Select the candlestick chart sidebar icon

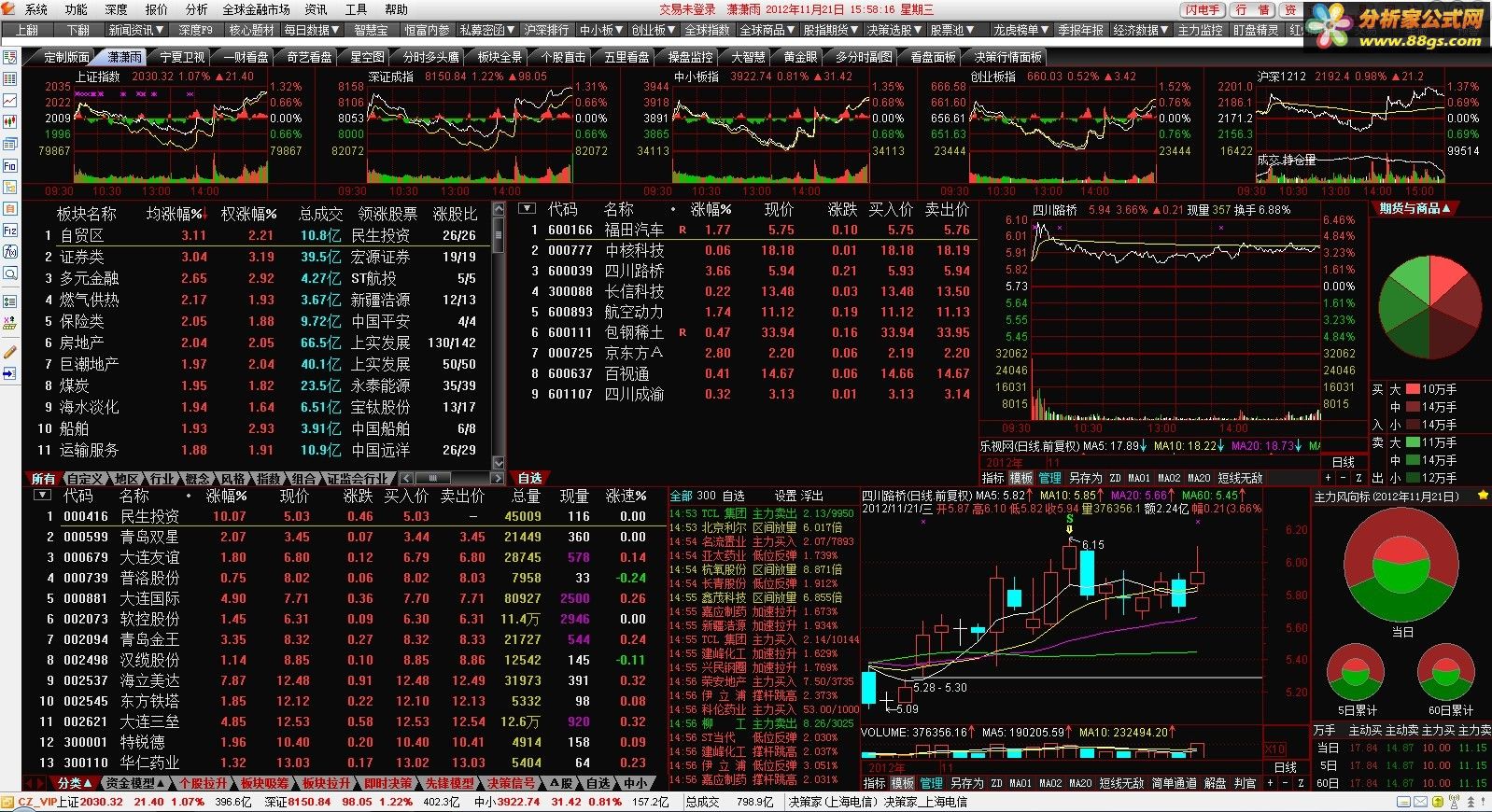[x=10, y=121]
